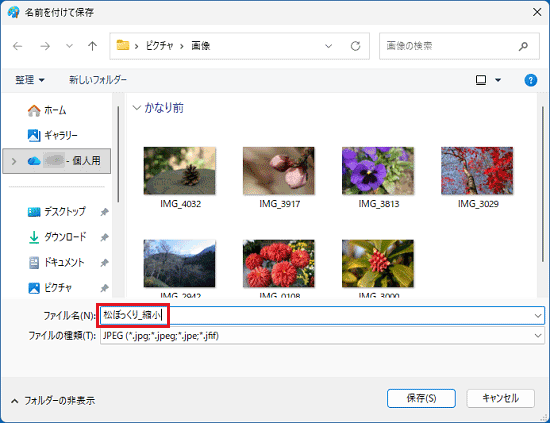550x423 pixels.
Task: Click the デスクトップ monitor icon
Action: pos(34,212)
